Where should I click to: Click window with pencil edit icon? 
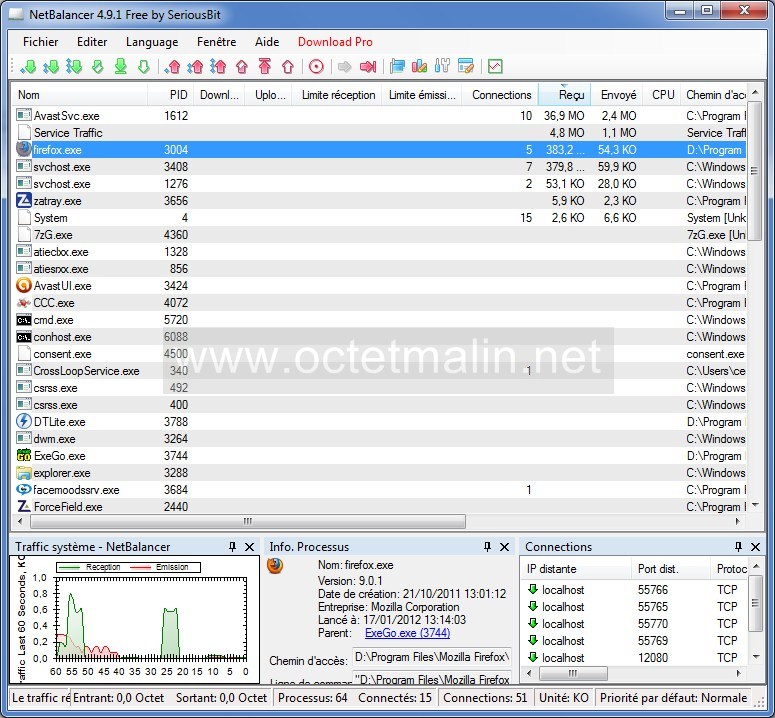[x=466, y=66]
